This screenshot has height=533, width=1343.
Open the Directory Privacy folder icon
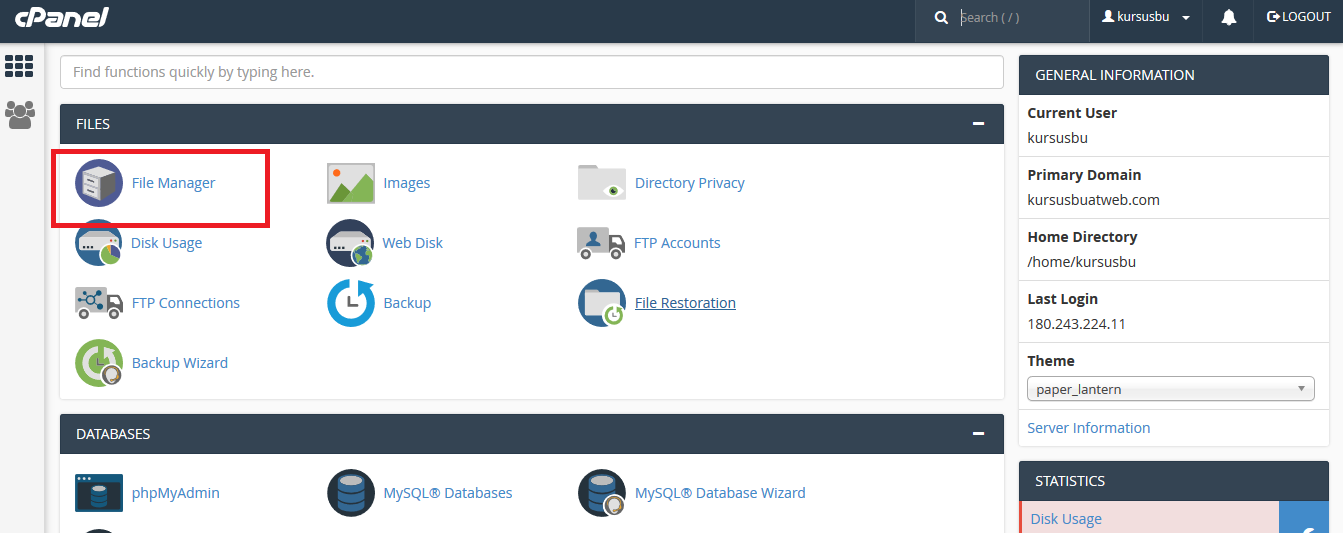(602, 183)
